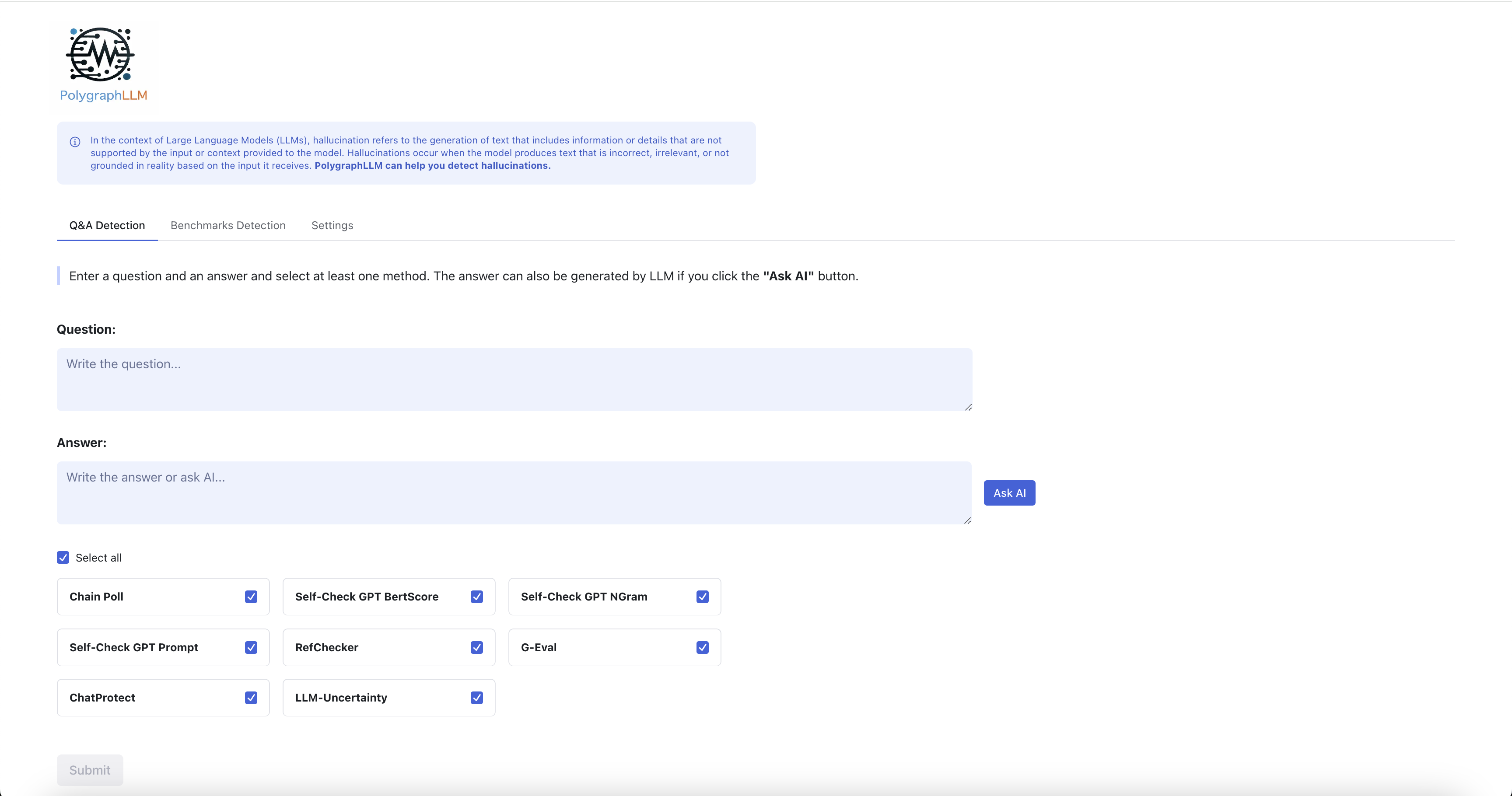Viewport: 1512px width, 796px height.
Task: Focus the Question text field
Action: [x=514, y=380]
